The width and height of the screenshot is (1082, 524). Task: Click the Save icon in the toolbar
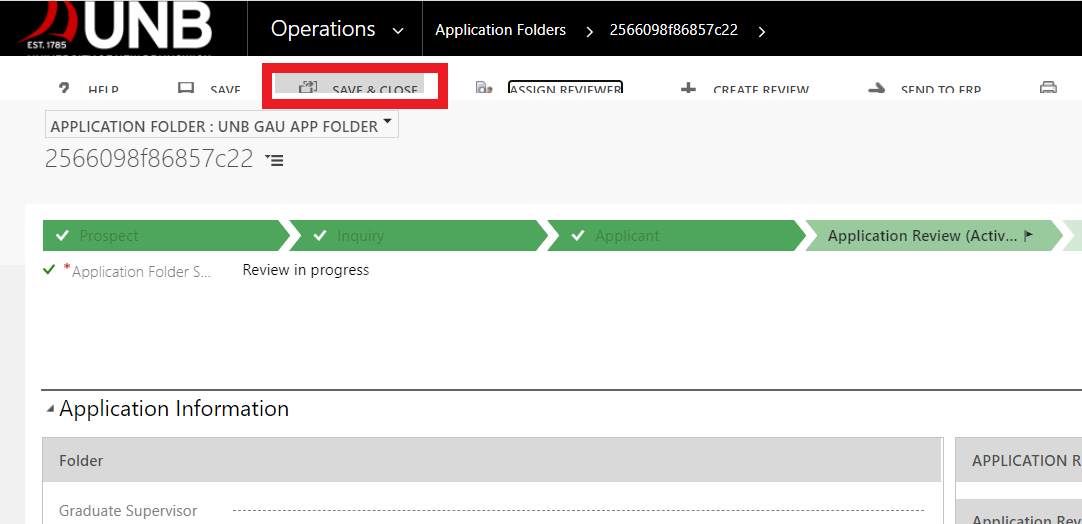tap(186, 89)
